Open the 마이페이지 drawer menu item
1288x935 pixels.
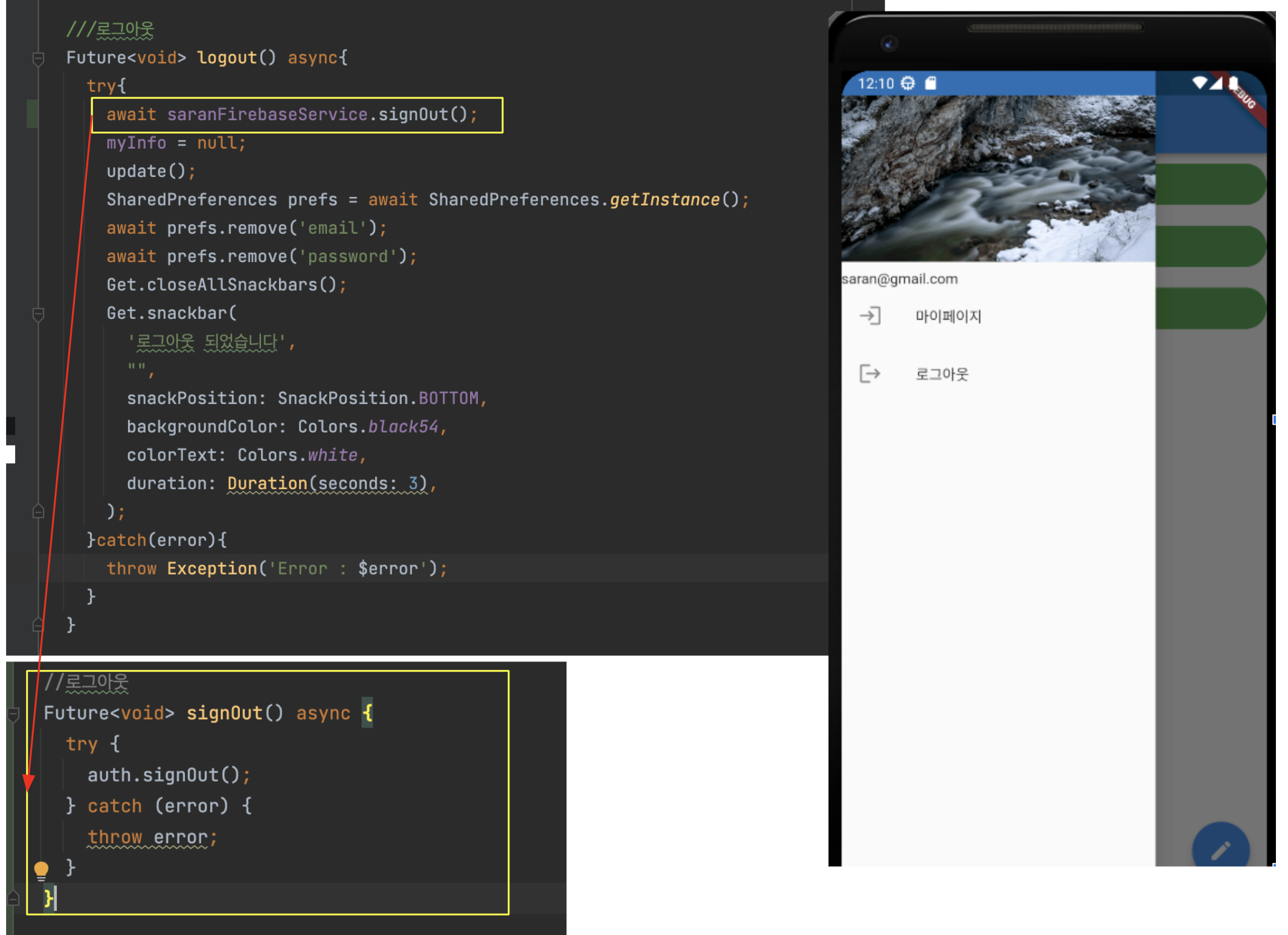coord(947,316)
